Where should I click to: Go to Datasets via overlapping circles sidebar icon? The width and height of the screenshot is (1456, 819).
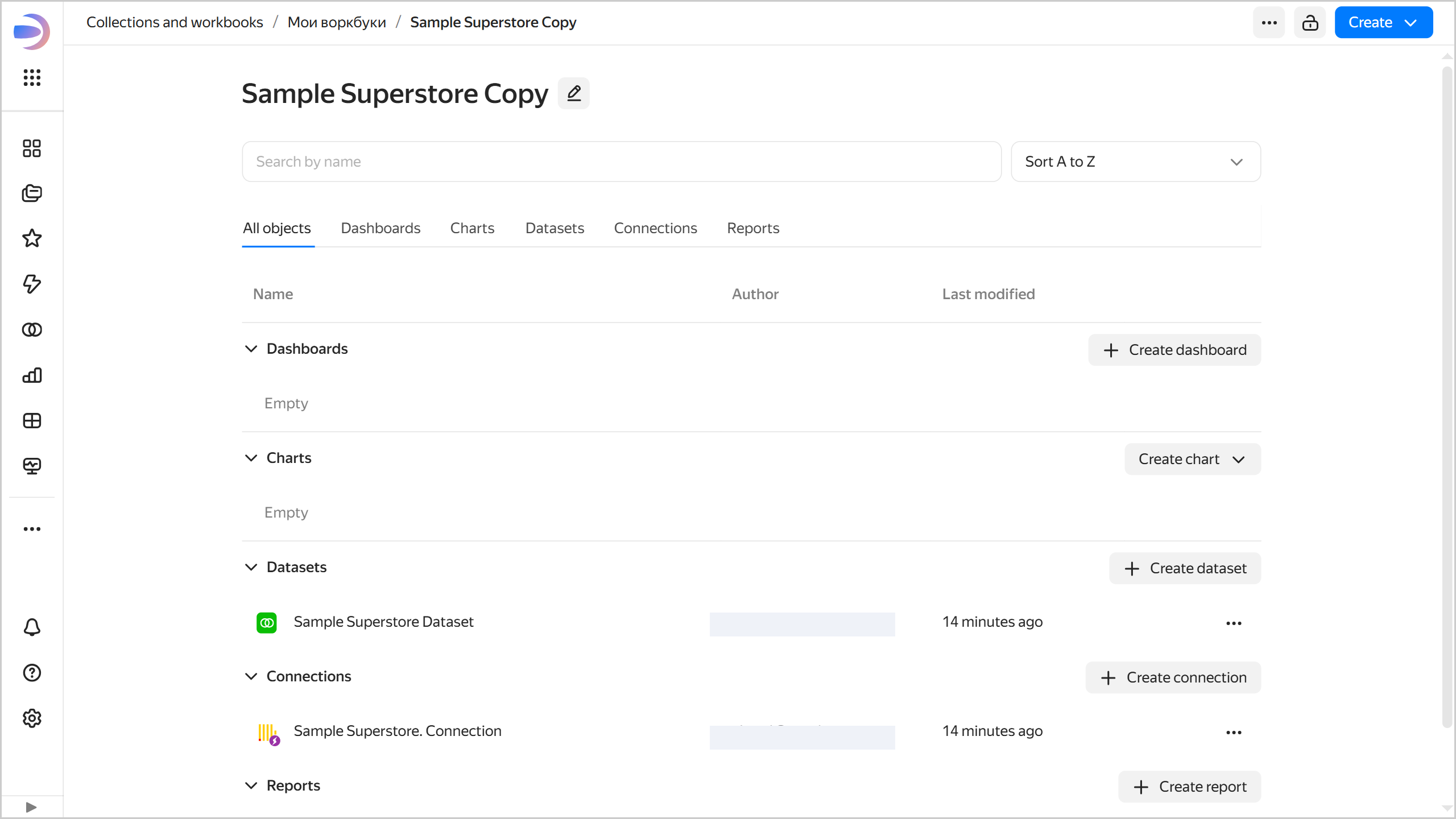tap(32, 329)
